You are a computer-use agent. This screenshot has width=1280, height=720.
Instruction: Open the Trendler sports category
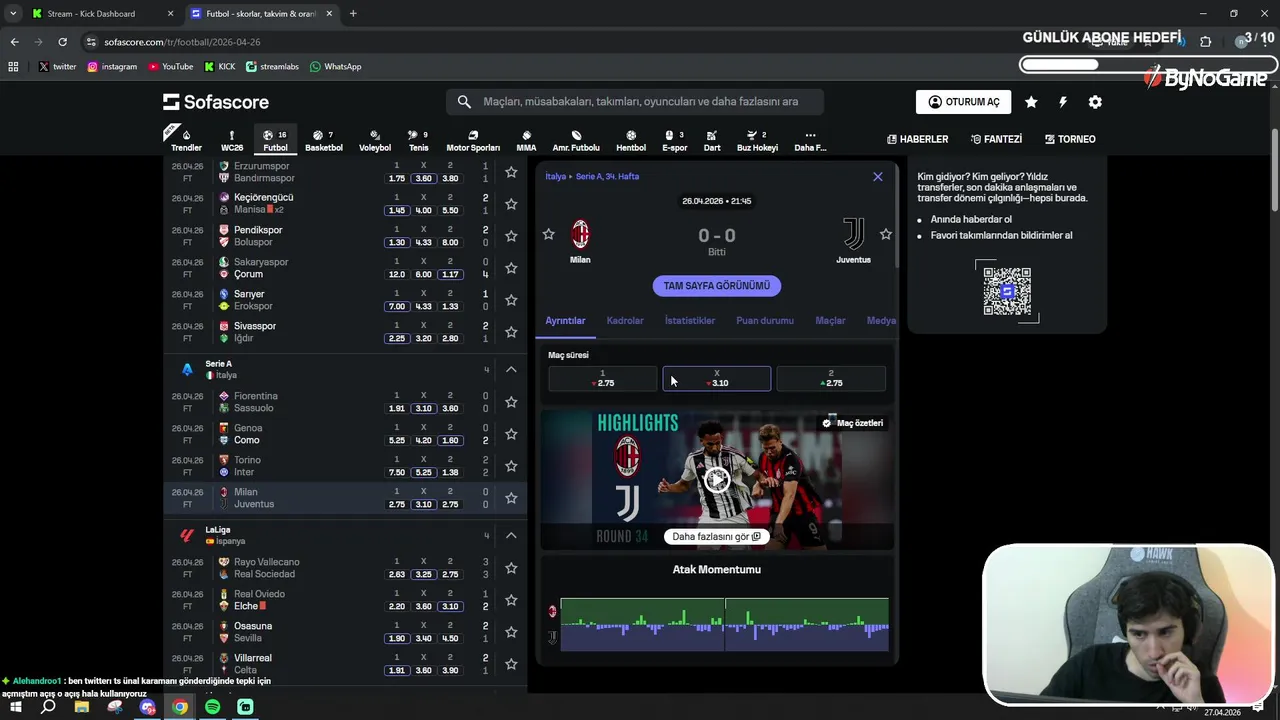point(186,140)
